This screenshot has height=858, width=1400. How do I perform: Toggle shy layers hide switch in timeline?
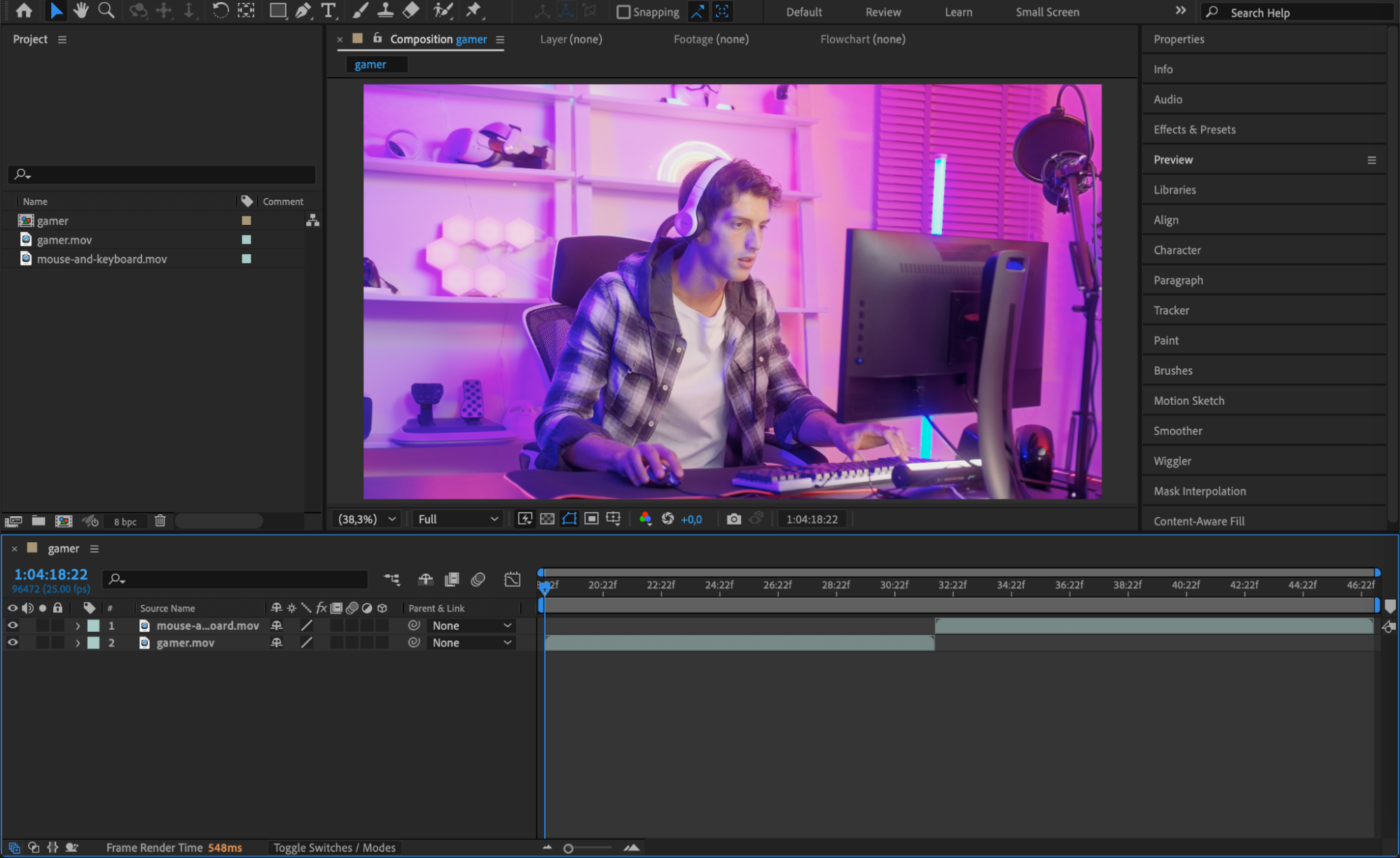coord(425,579)
